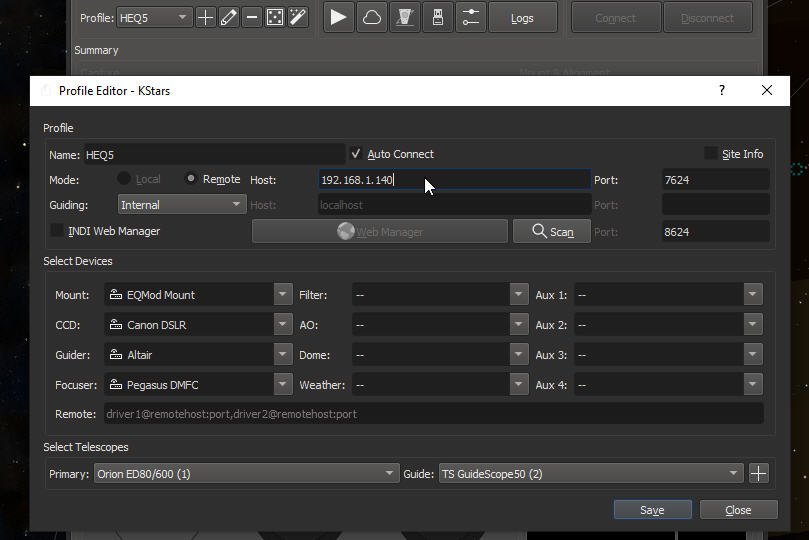The width and height of the screenshot is (809, 540).
Task: Open the Mount device dropdown
Action: coord(198,295)
